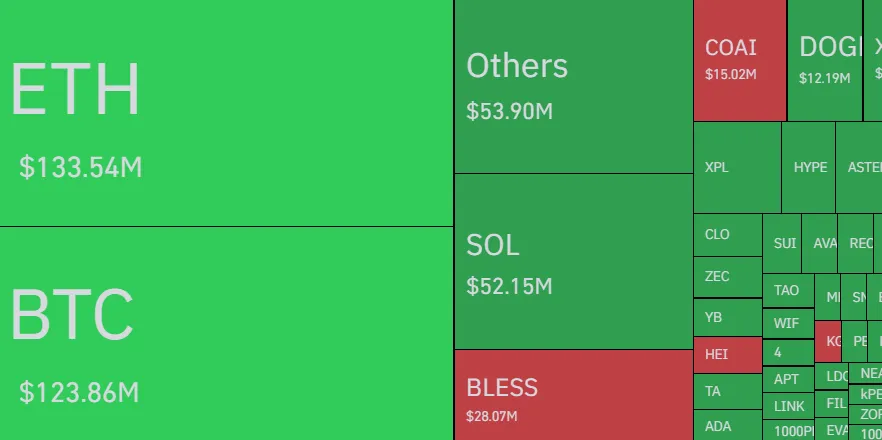
Task: Select the SOL $52.15M tile
Action: pyautogui.click(x=573, y=262)
